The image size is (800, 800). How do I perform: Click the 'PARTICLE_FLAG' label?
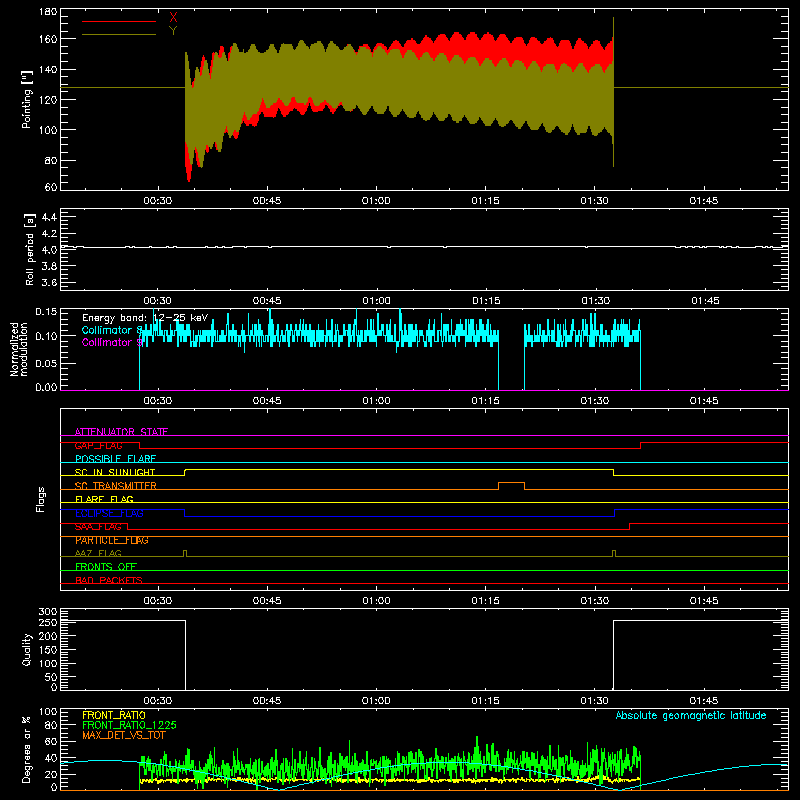coord(112,540)
